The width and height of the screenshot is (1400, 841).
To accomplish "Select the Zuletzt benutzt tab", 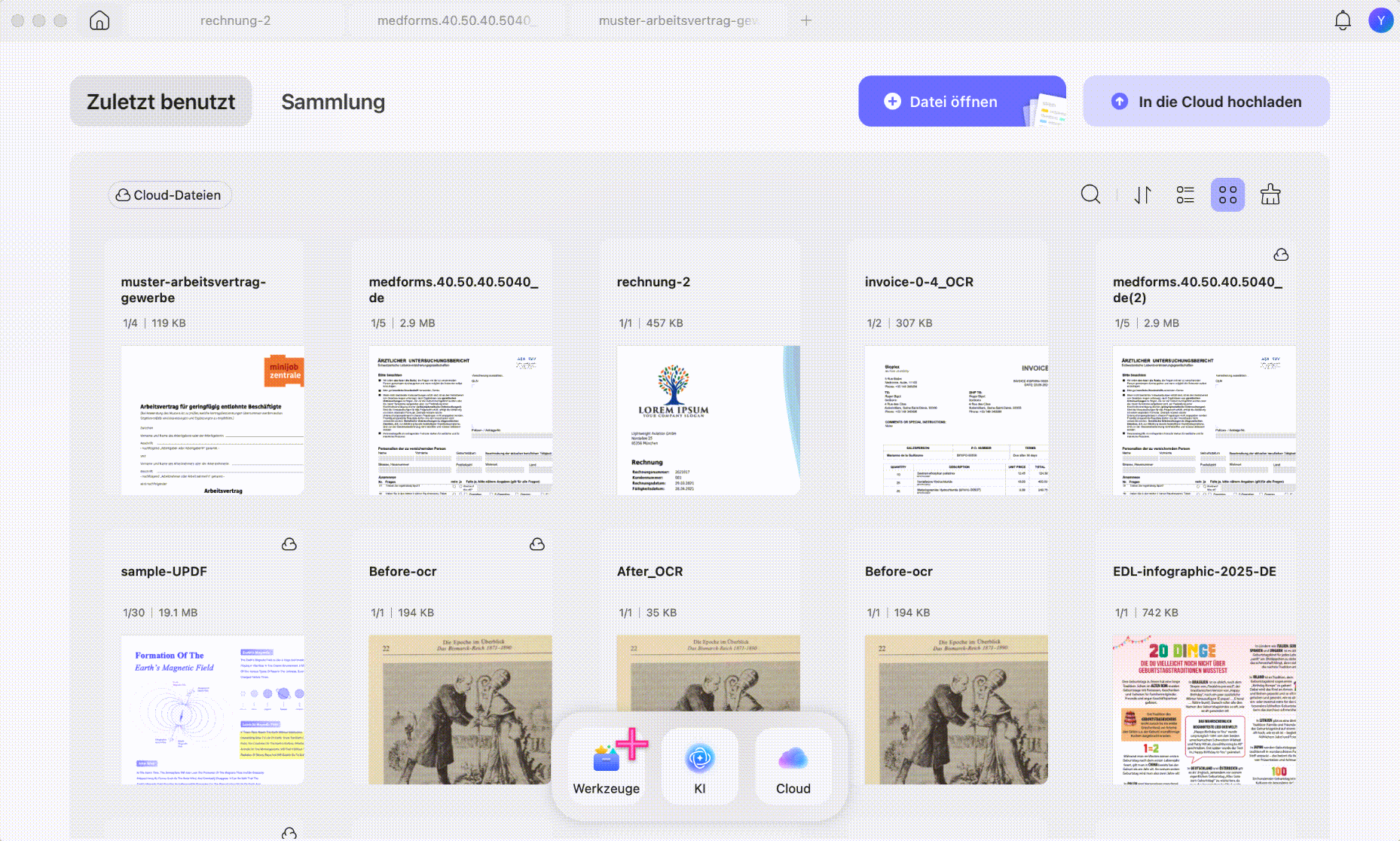I will [160, 101].
